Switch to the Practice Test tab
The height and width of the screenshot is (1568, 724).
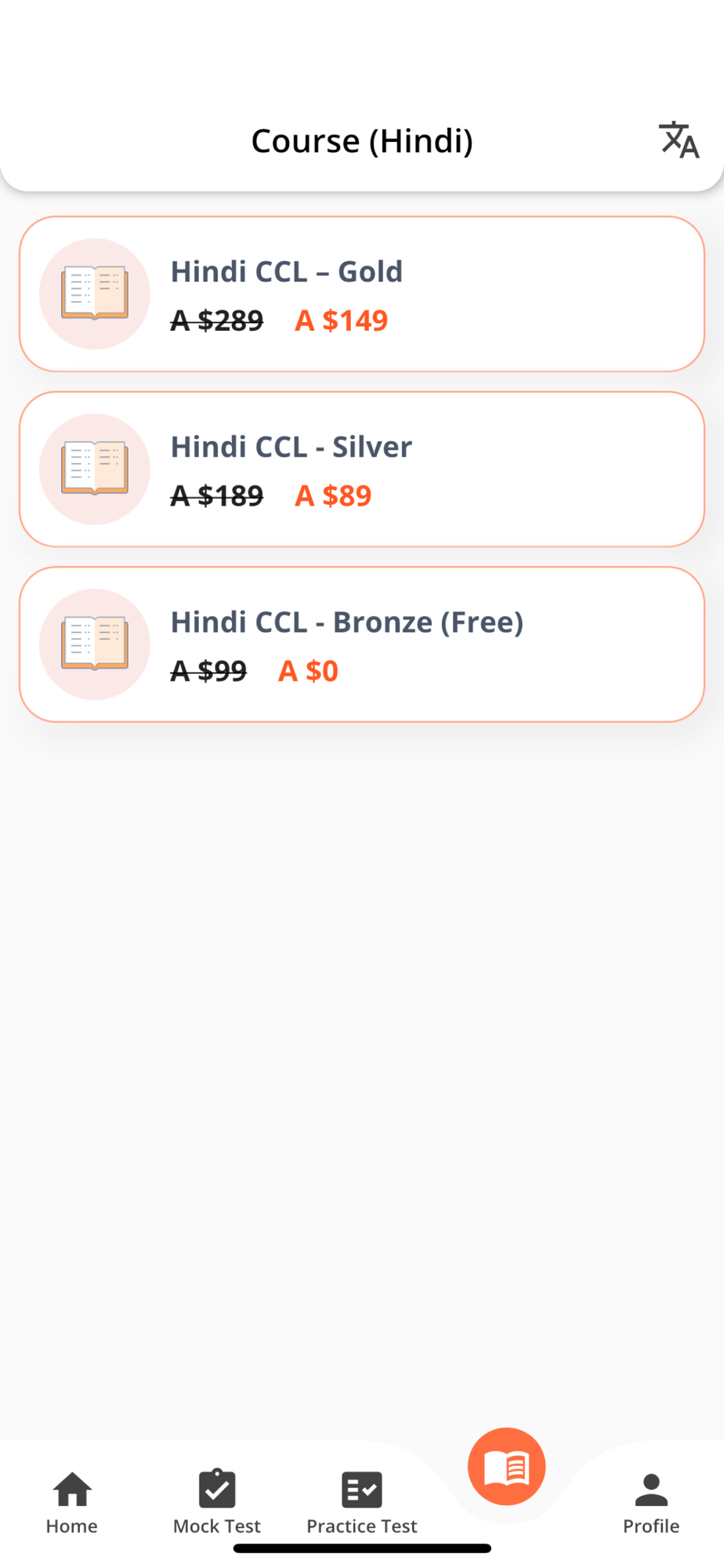pos(362,1503)
